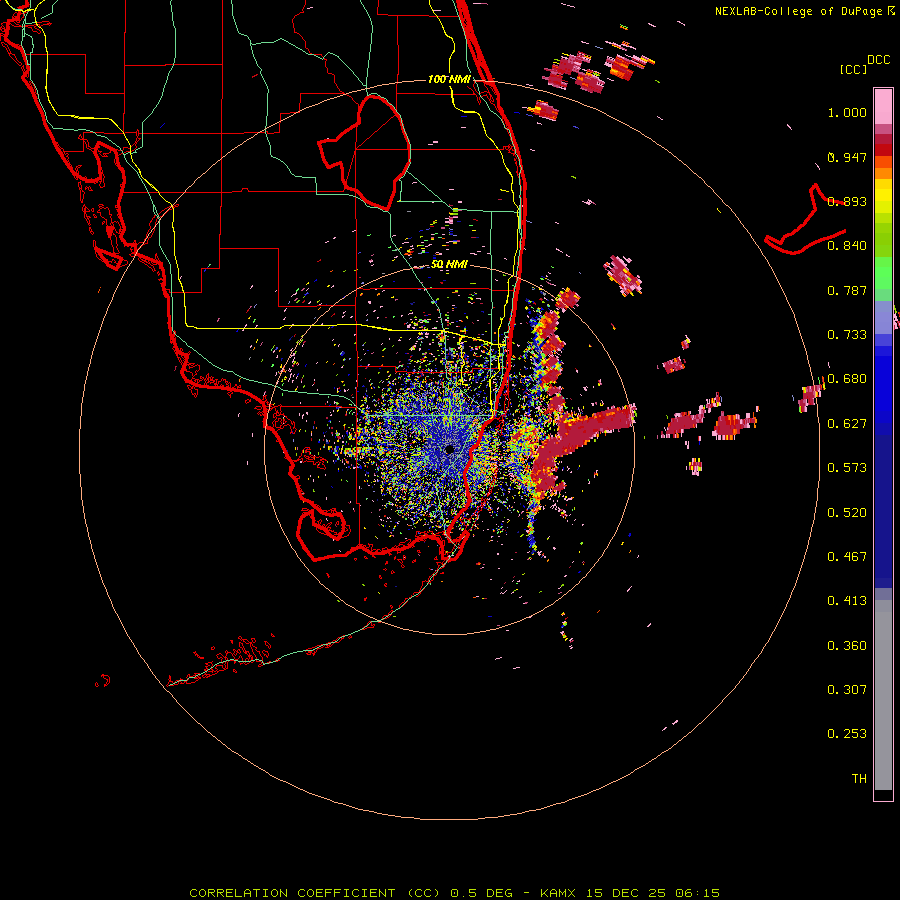900x900 pixels.
Task: Select the 0.253 scale value
Action: tap(847, 734)
